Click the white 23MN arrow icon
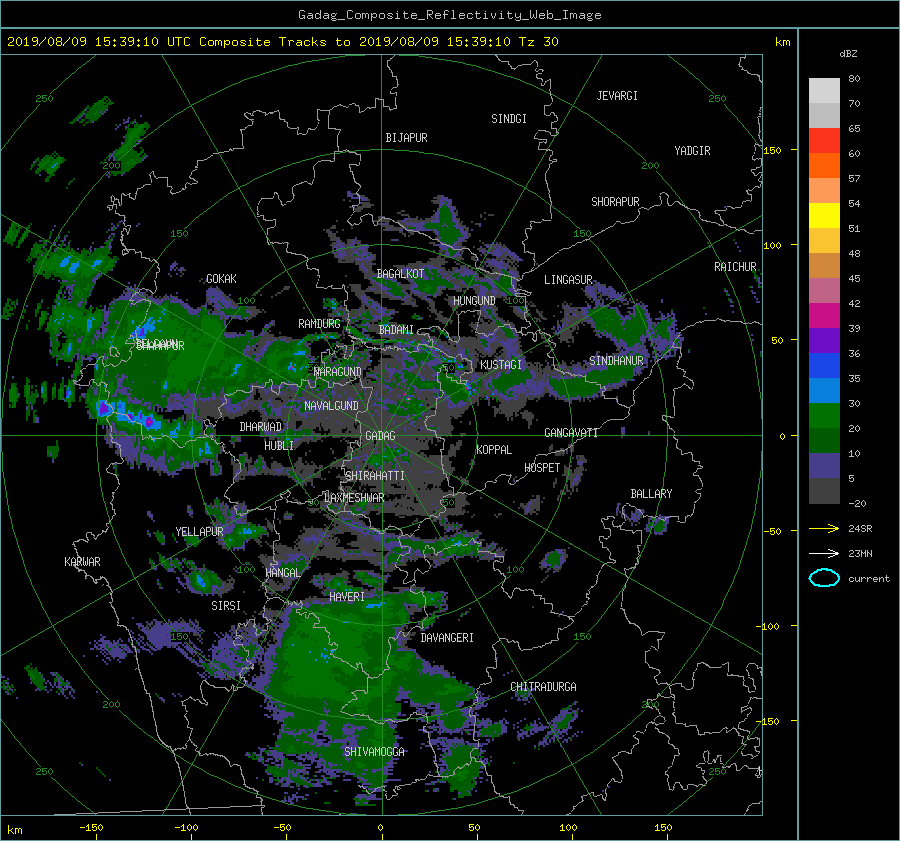This screenshot has height=841, width=900. click(x=824, y=553)
